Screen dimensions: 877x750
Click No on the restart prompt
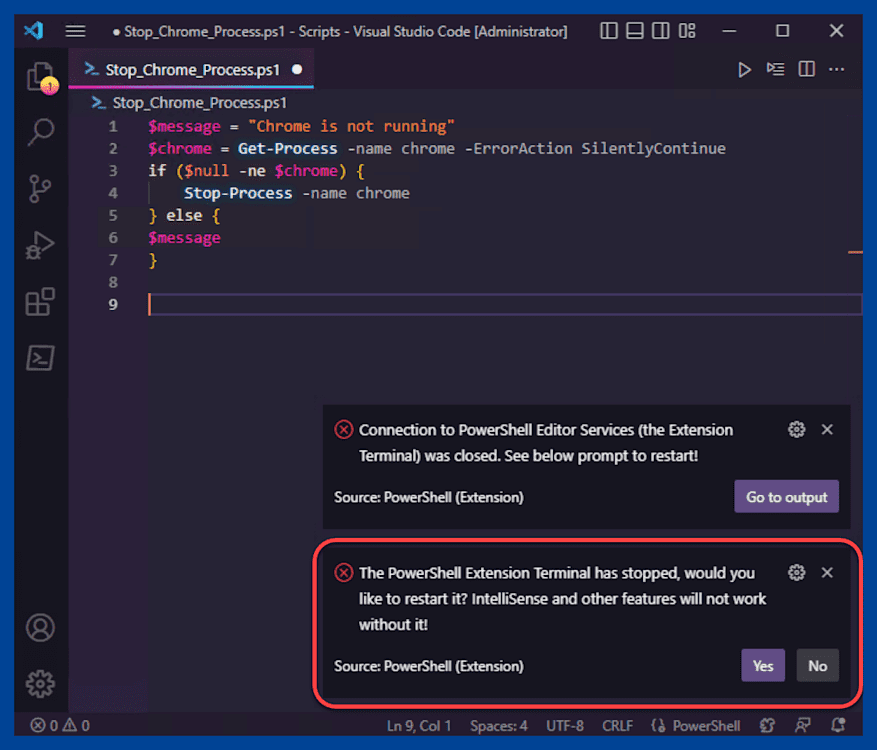point(817,666)
